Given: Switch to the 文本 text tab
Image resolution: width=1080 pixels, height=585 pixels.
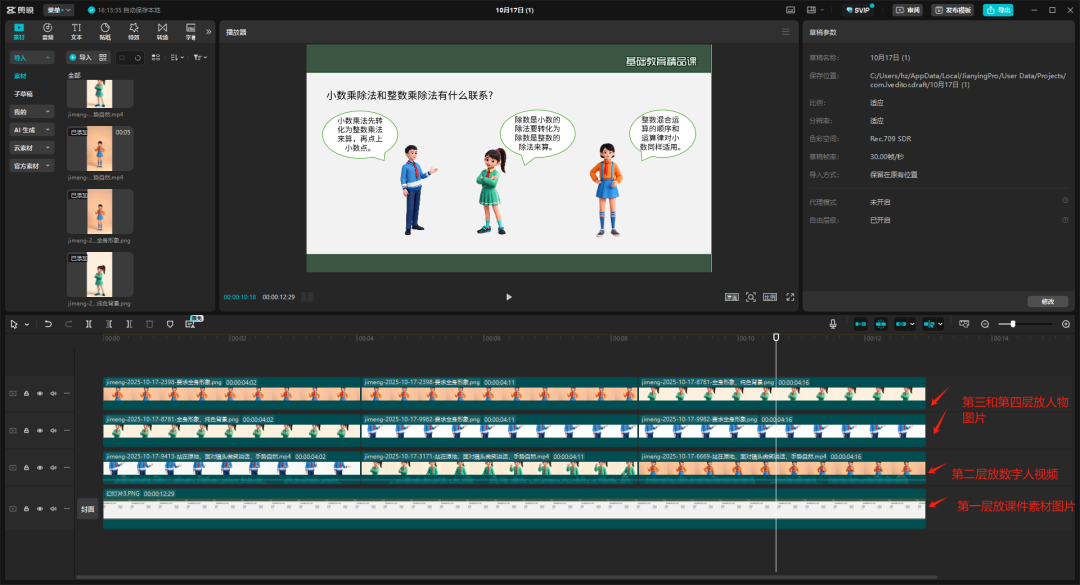Looking at the screenshot, I should click(76, 31).
